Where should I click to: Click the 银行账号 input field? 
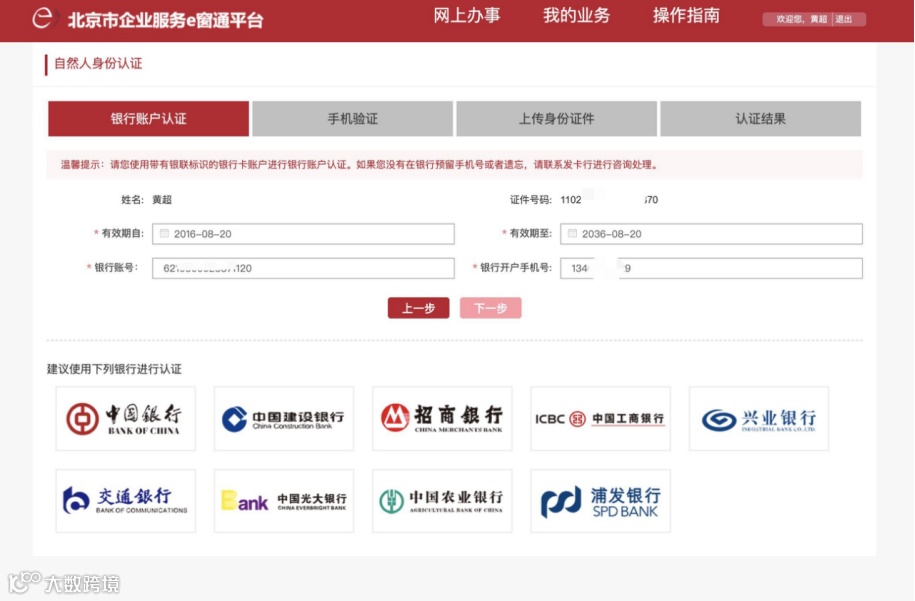pyautogui.click(x=303, y=268)
